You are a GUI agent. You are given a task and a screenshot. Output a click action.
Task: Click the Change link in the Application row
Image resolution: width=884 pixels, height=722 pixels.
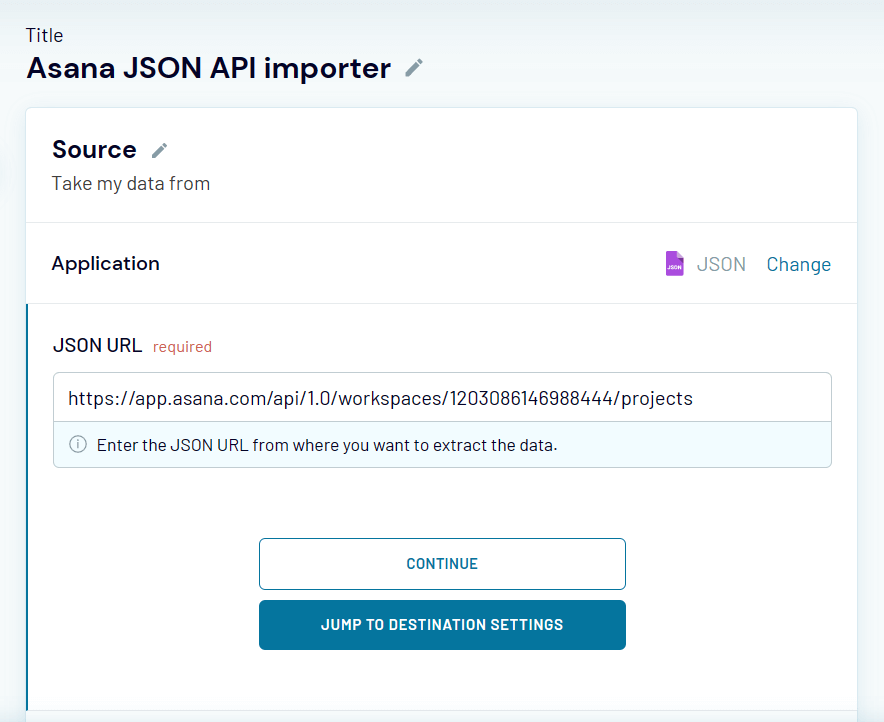click(x=798, y=264)
